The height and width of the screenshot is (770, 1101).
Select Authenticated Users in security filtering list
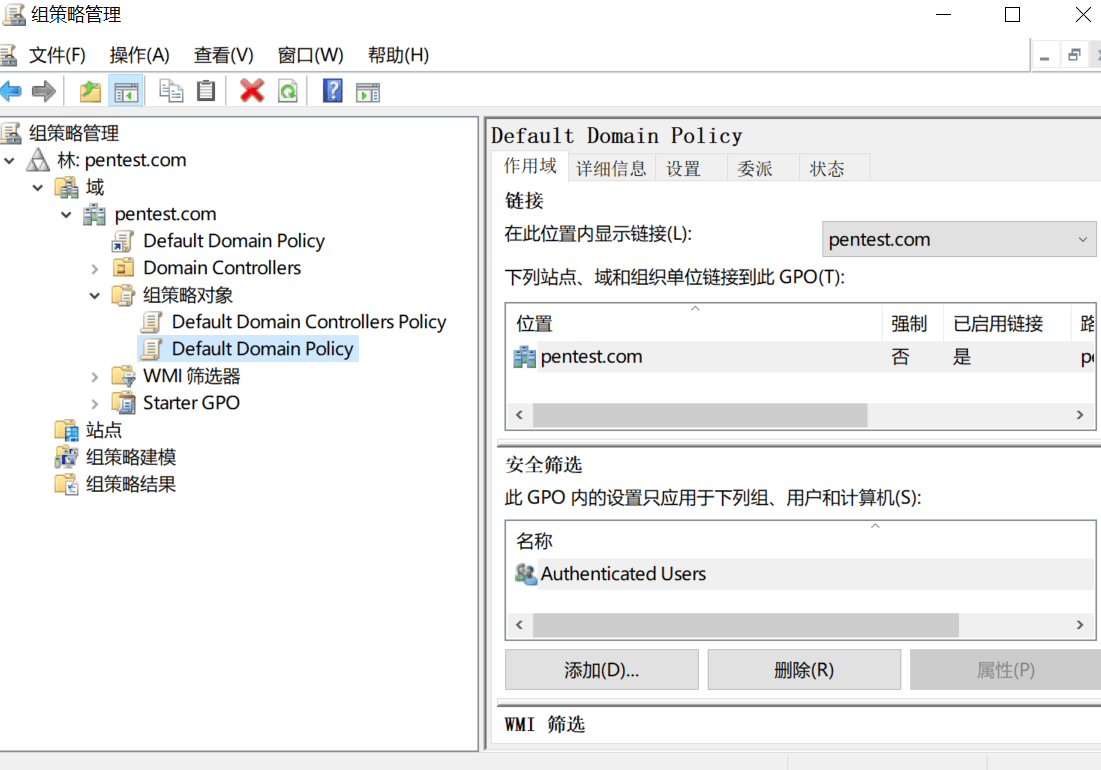click(623, 574)
